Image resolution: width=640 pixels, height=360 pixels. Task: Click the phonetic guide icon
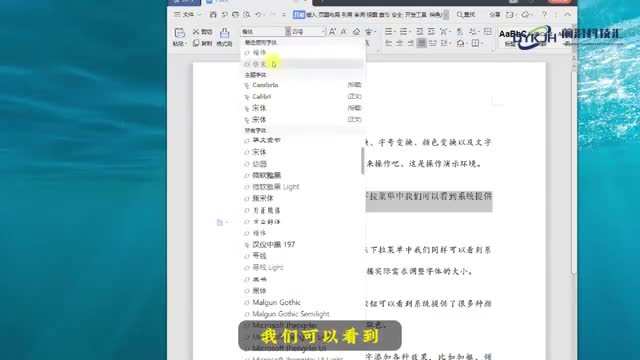coord(369,31)
